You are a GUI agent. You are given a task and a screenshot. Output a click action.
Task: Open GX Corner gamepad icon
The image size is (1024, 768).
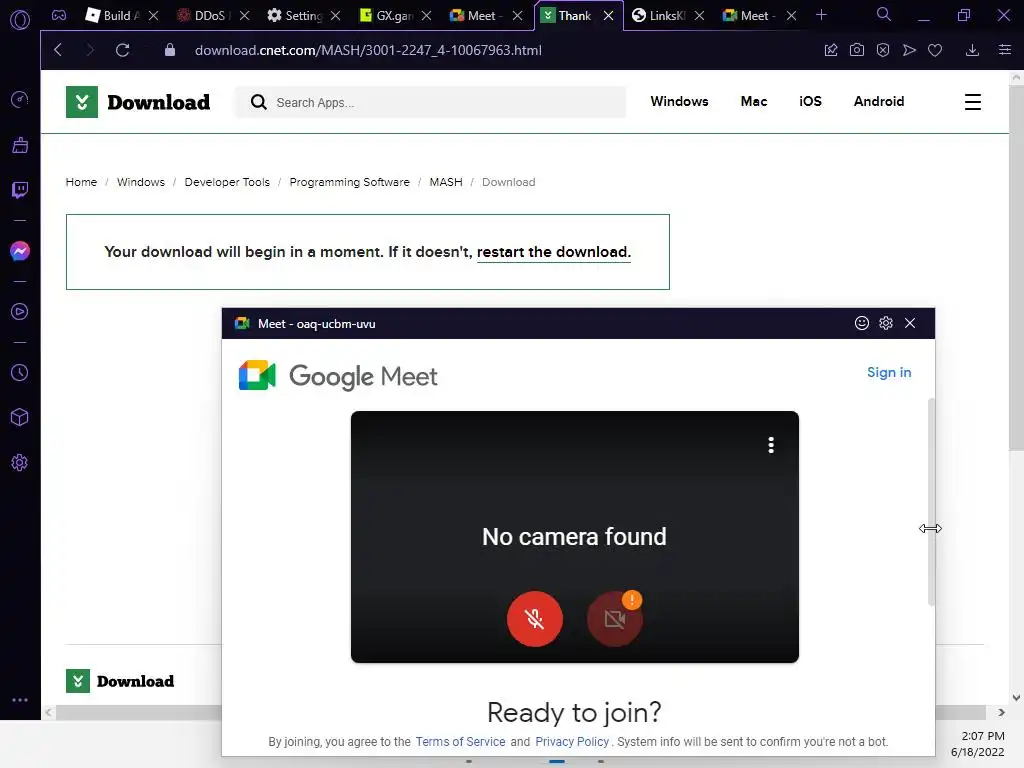click(59, 15)
